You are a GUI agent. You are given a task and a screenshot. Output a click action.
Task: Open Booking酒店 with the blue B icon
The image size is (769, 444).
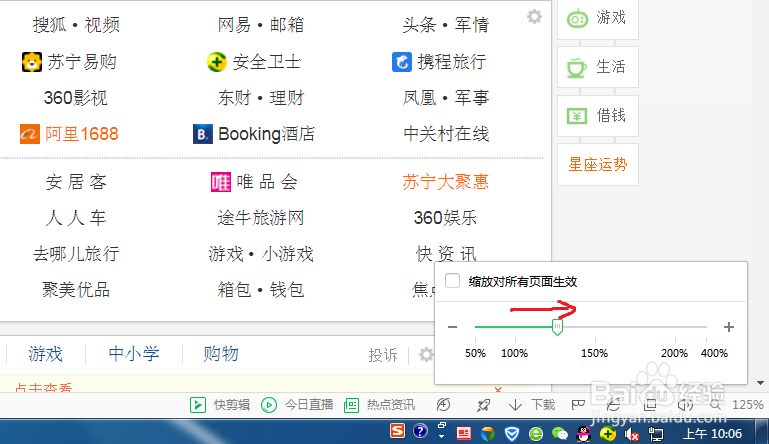254,134
